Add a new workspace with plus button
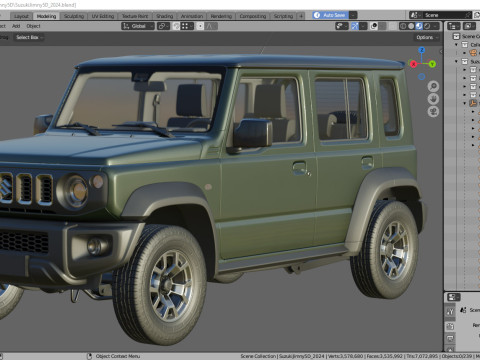The width and height of the screenshot is (480, 360). click(x=301, y=16)
